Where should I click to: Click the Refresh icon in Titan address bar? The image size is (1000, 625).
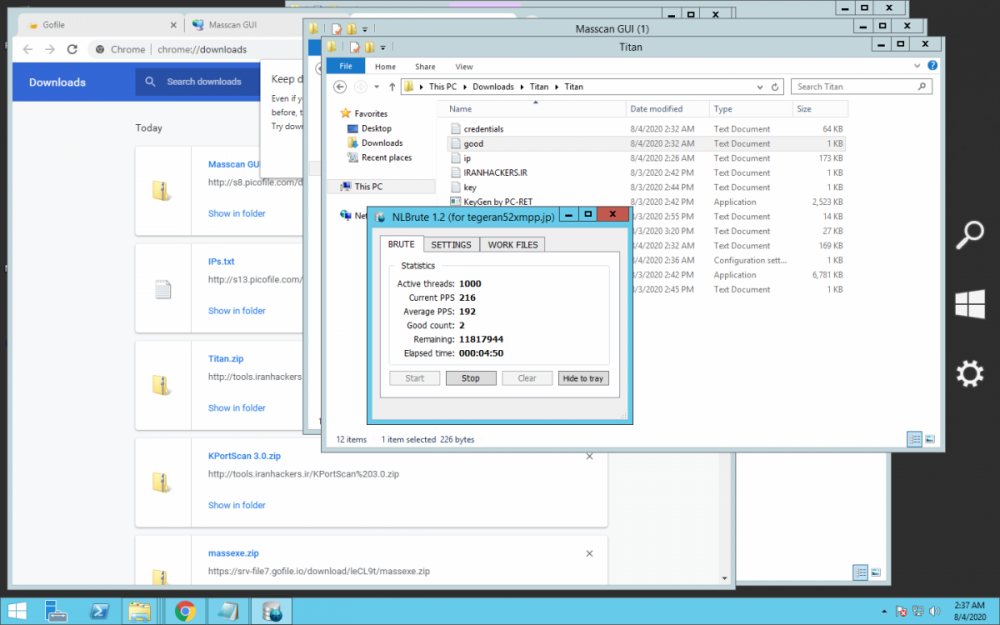point(775,87)
